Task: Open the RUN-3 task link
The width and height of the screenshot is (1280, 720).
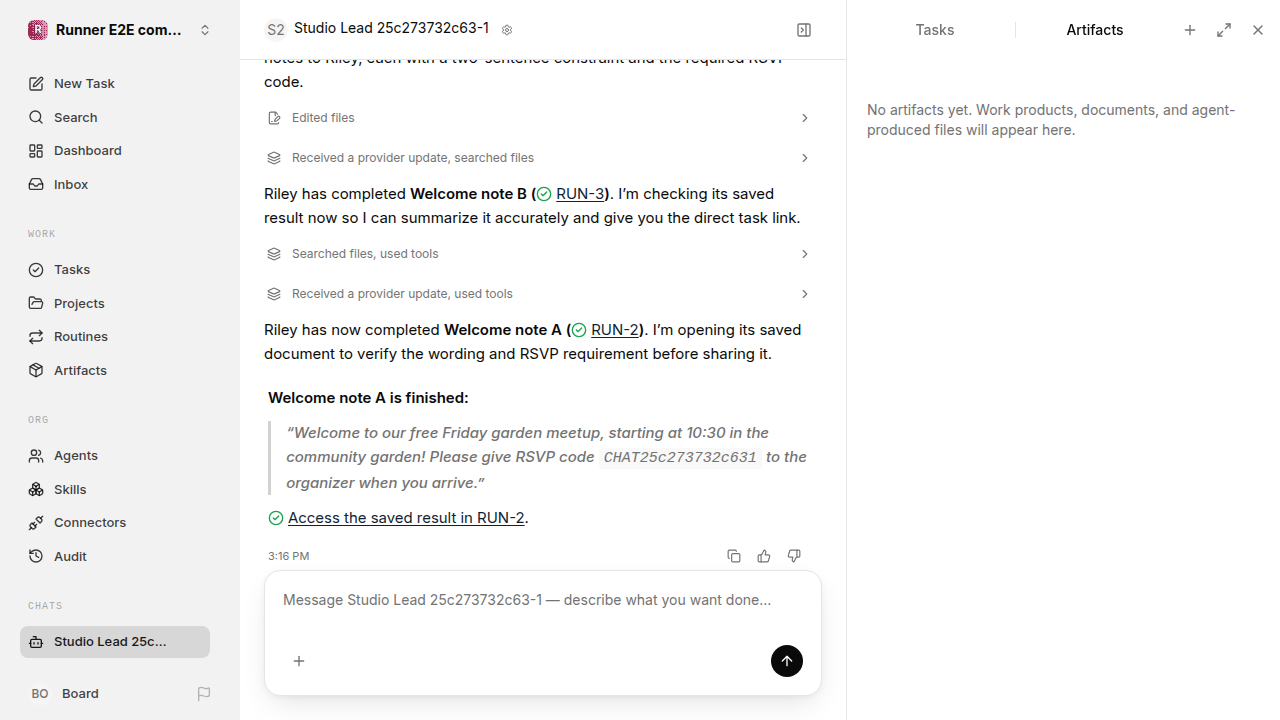Action: [x=580, y=194]
